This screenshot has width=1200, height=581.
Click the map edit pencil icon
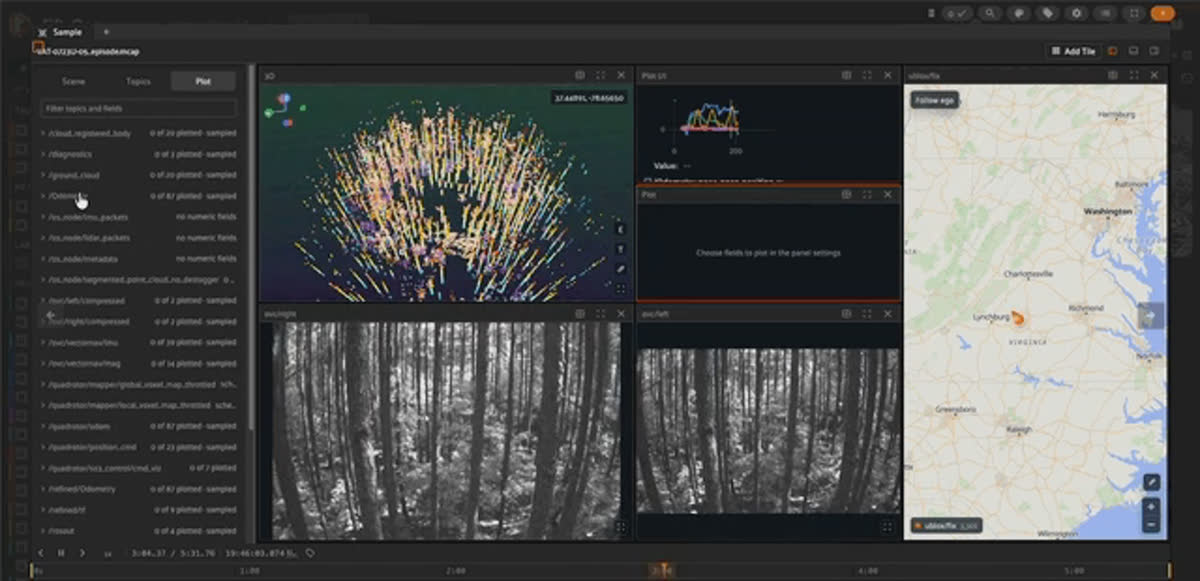[x=1151, y=482]
